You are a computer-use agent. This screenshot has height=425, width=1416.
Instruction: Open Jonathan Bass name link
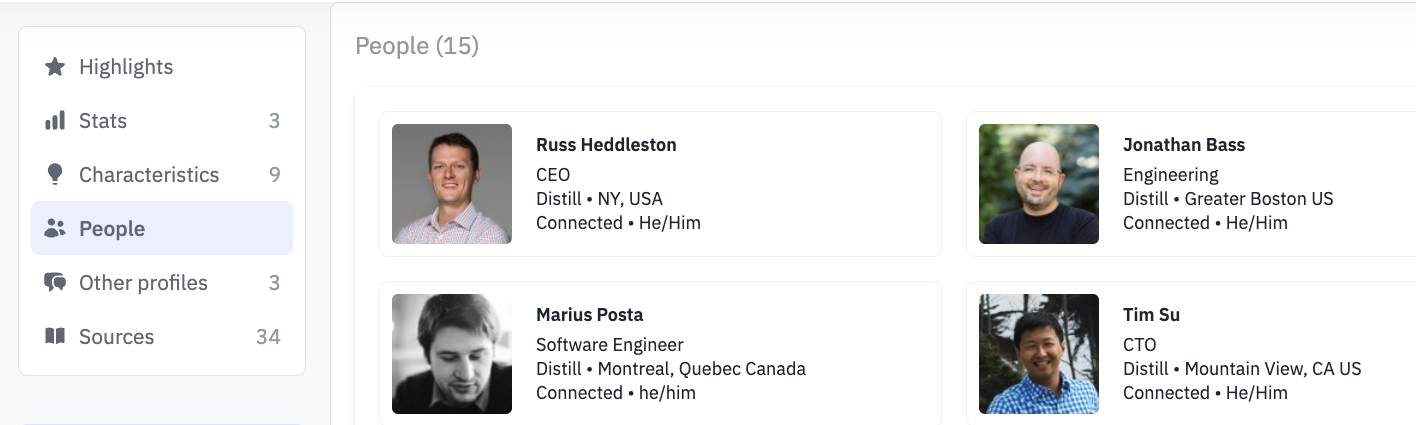[x=1184, y=145]
